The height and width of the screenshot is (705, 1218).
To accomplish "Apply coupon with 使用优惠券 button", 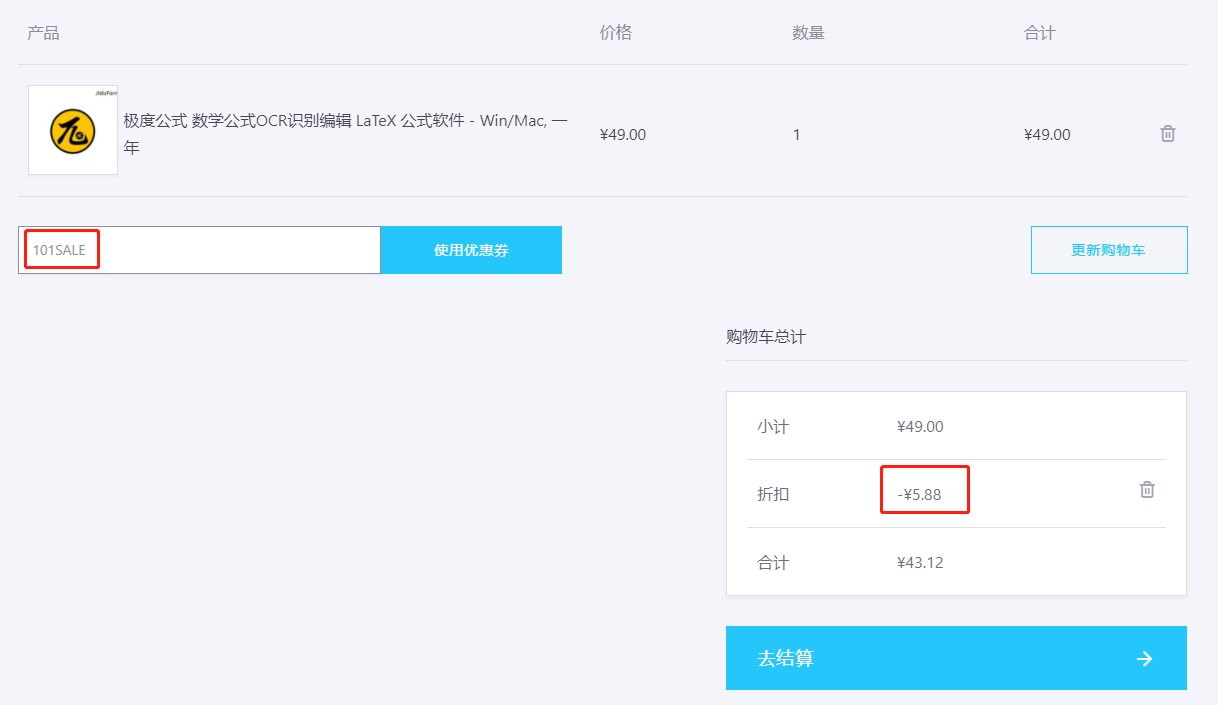I will point(471,250).
